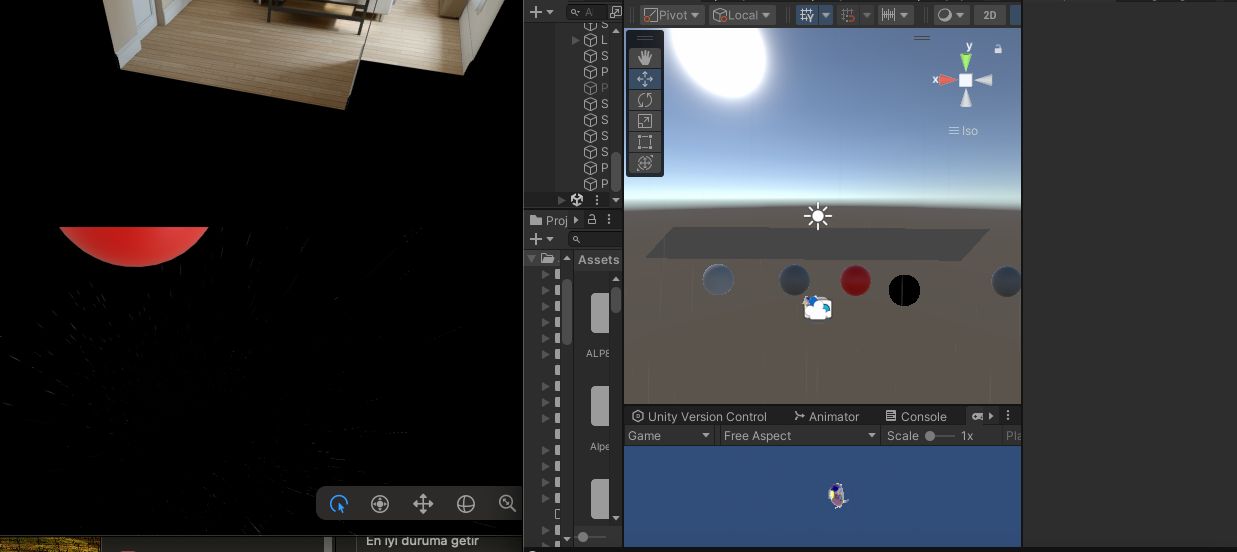The height and width of the screenshot is (552, 1237).
Task: Collapse the Assets root folder
Action: click(x=531, y=258)
